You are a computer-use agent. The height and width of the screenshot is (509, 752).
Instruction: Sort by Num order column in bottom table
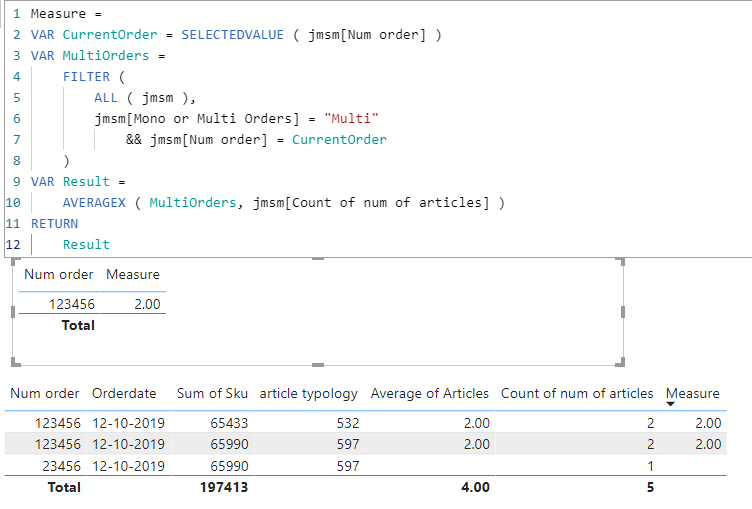(x=45, y=393)
